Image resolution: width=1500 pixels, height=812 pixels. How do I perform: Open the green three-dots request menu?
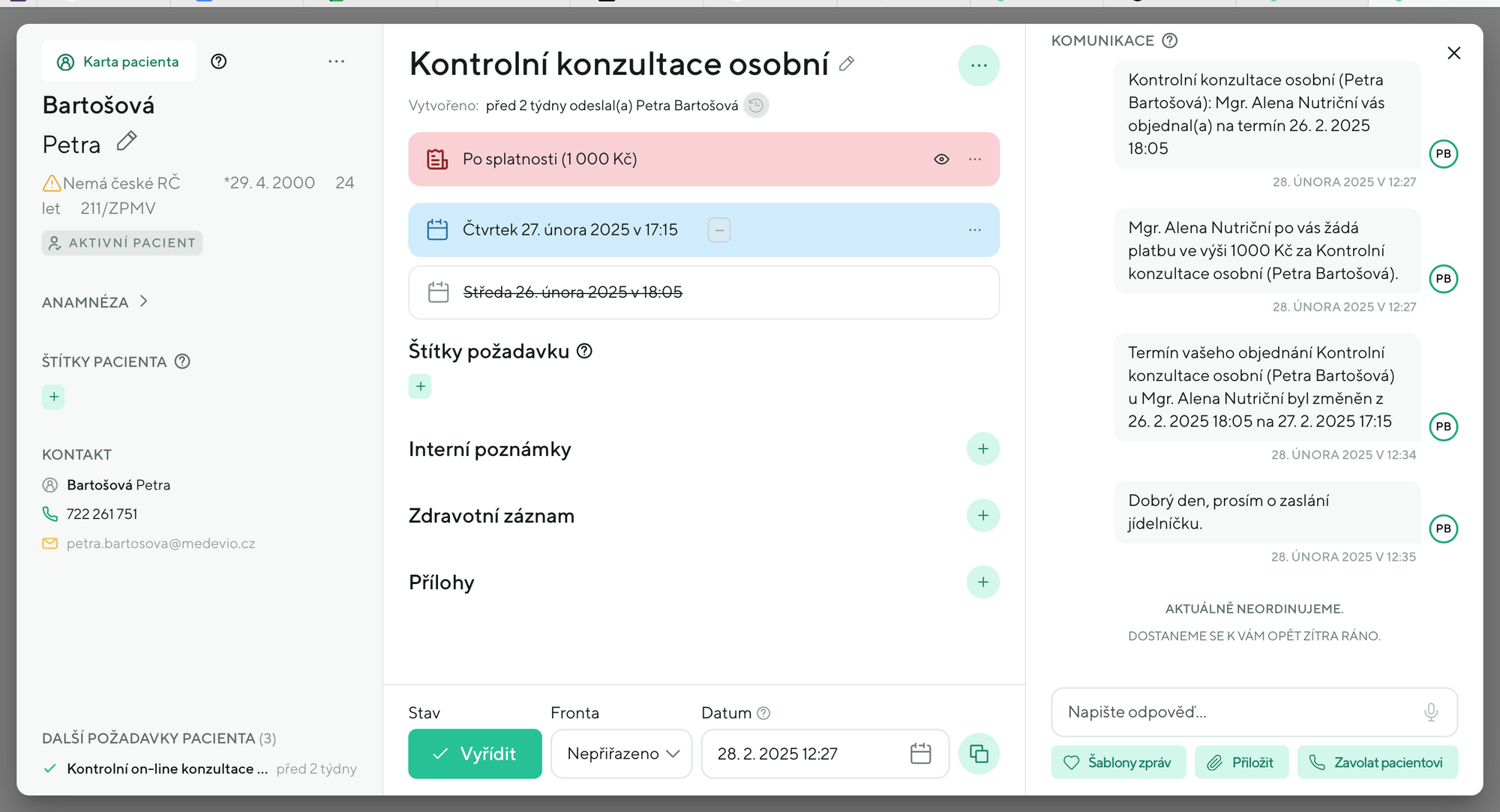click(979, 66)
